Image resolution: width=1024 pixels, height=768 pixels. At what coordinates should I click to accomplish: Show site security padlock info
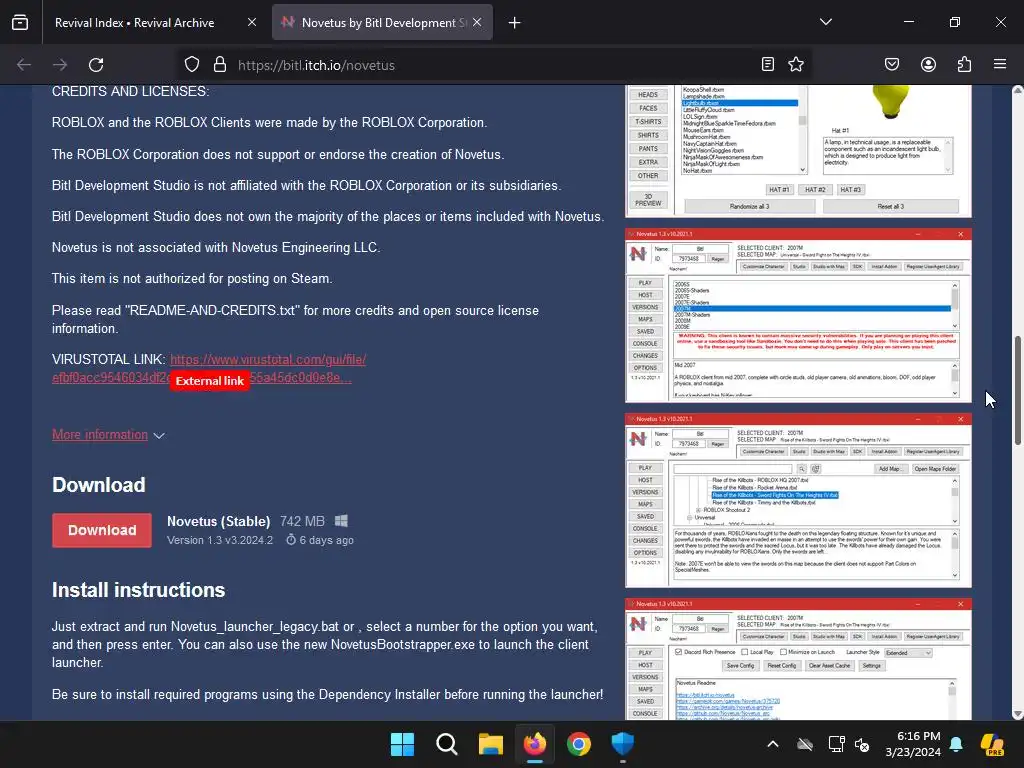(220, 65)
